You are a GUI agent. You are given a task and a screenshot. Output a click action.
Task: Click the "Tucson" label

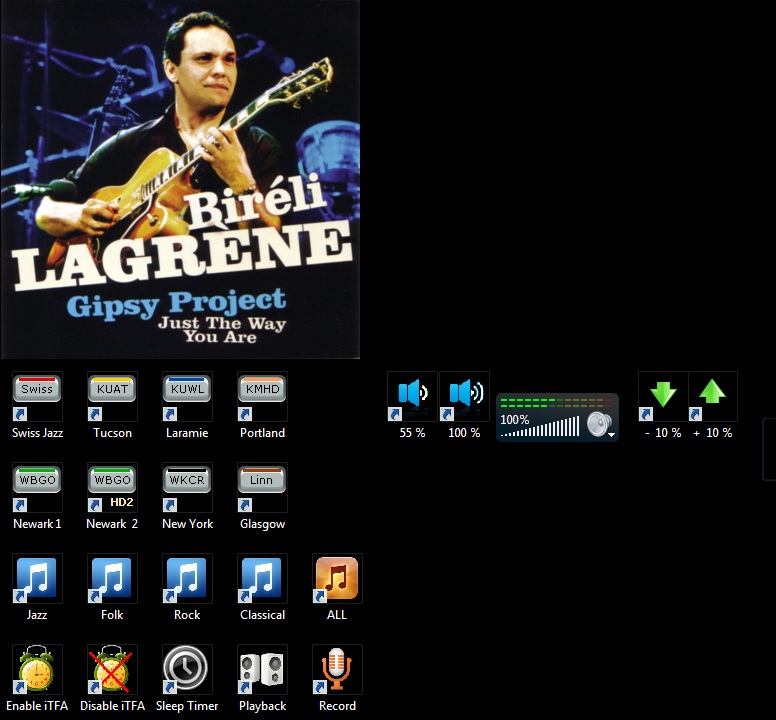click(112, 433)
